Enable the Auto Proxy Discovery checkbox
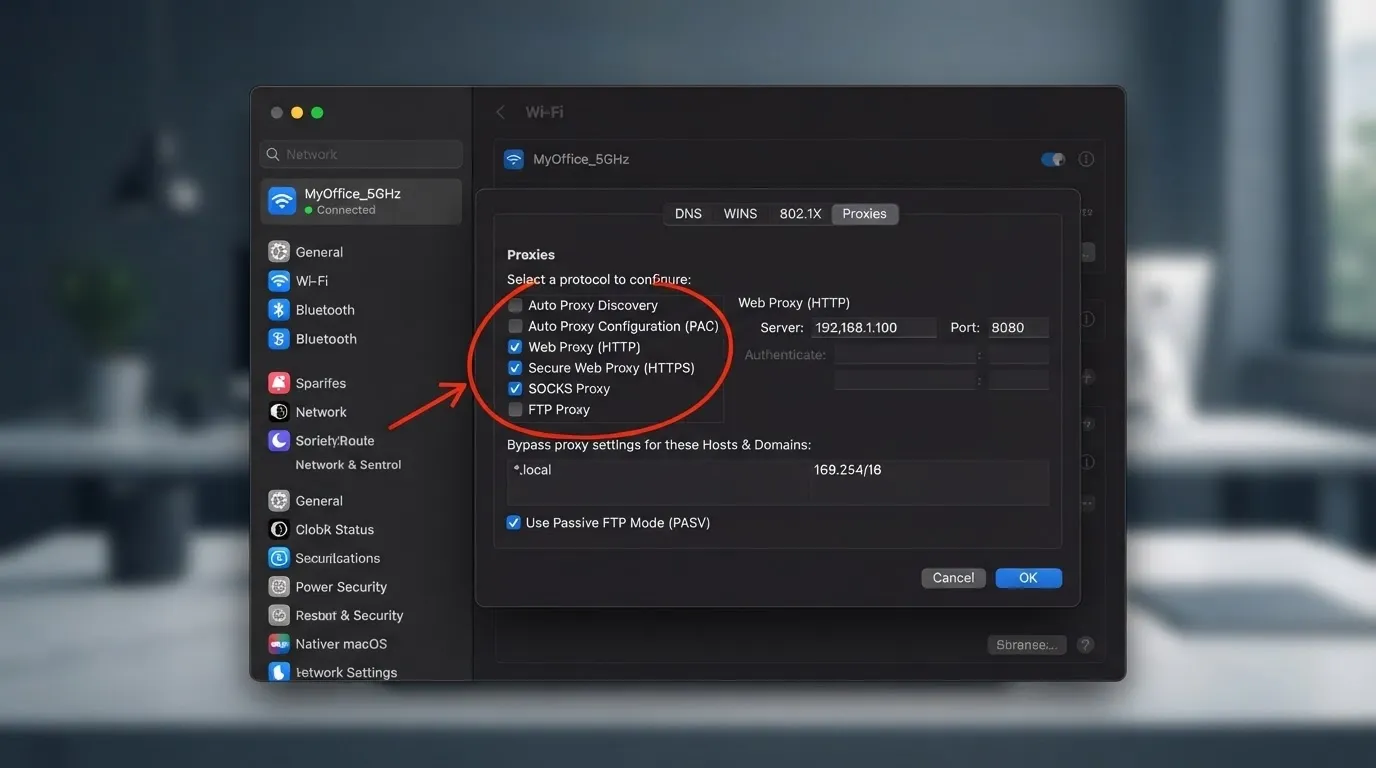The image size is (1376, 768). click(x=515, y=305)
